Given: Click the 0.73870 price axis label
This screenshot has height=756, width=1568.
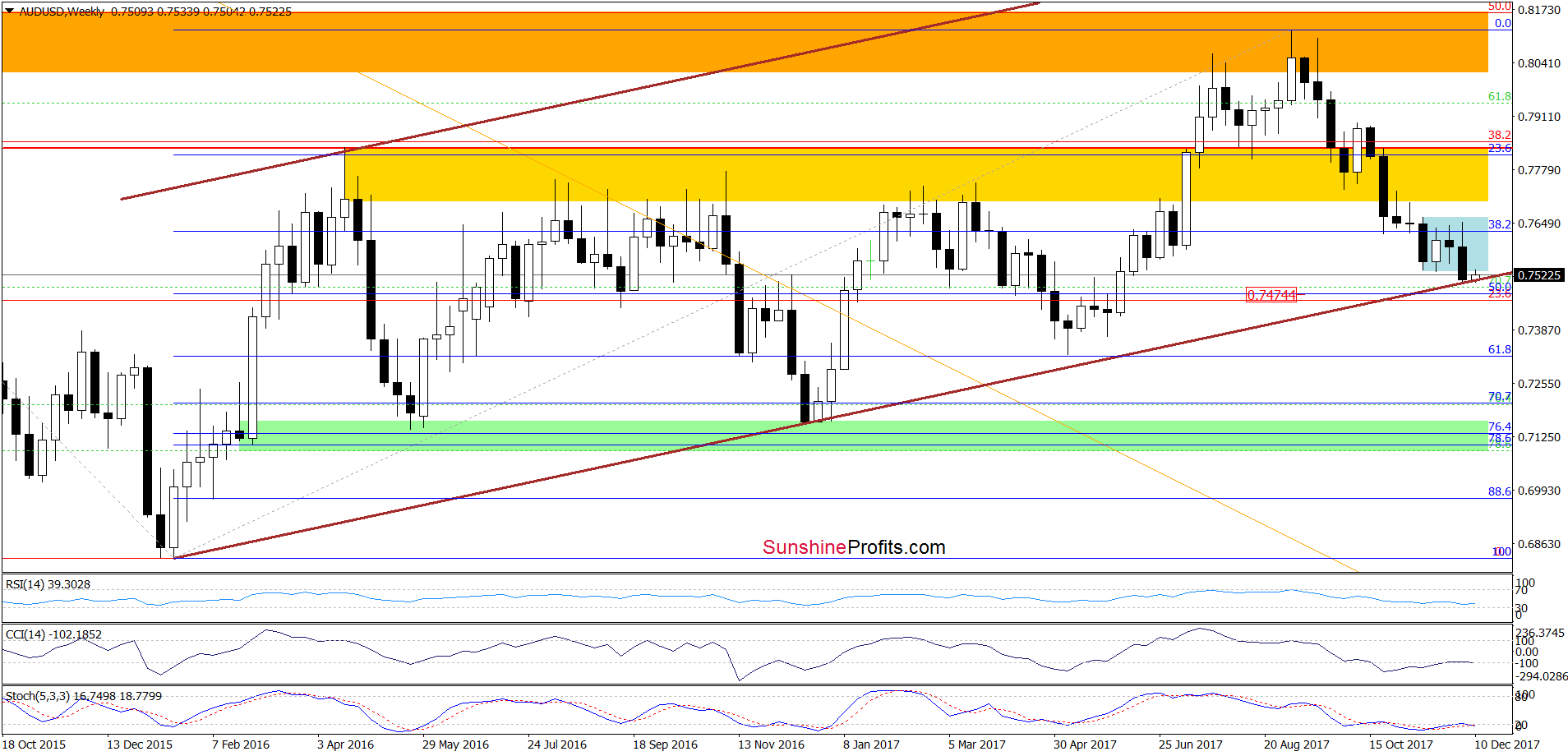Looking at the screenshot, I should [1538, 330].
